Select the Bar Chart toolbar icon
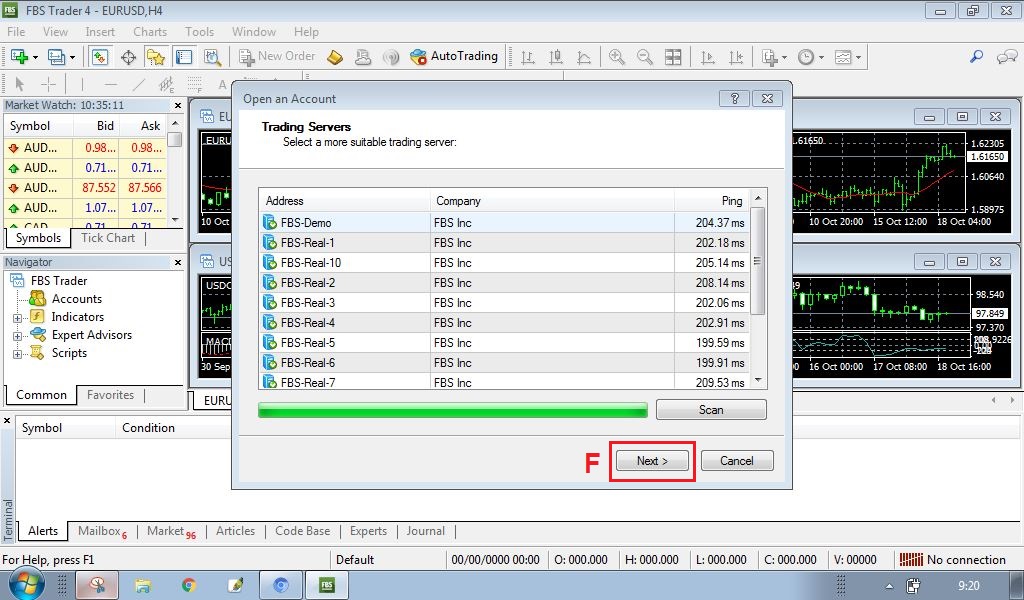This screenshot has width=1024, height=600. (x=528, y=57)
